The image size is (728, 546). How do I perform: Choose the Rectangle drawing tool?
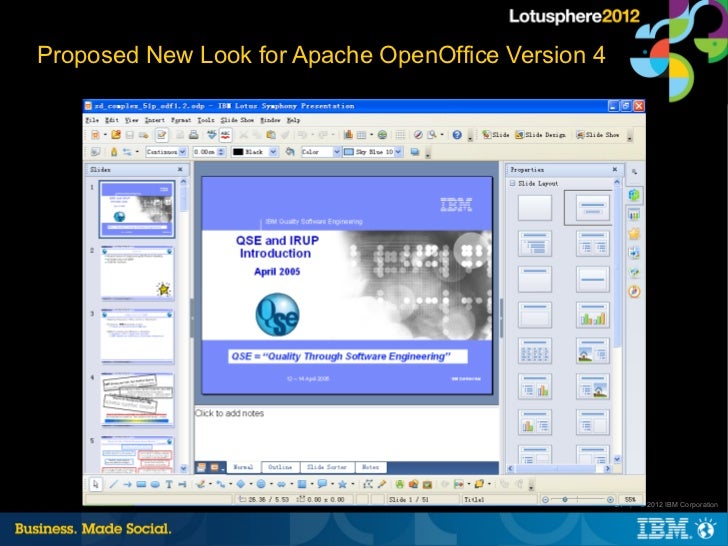(141, 484)
